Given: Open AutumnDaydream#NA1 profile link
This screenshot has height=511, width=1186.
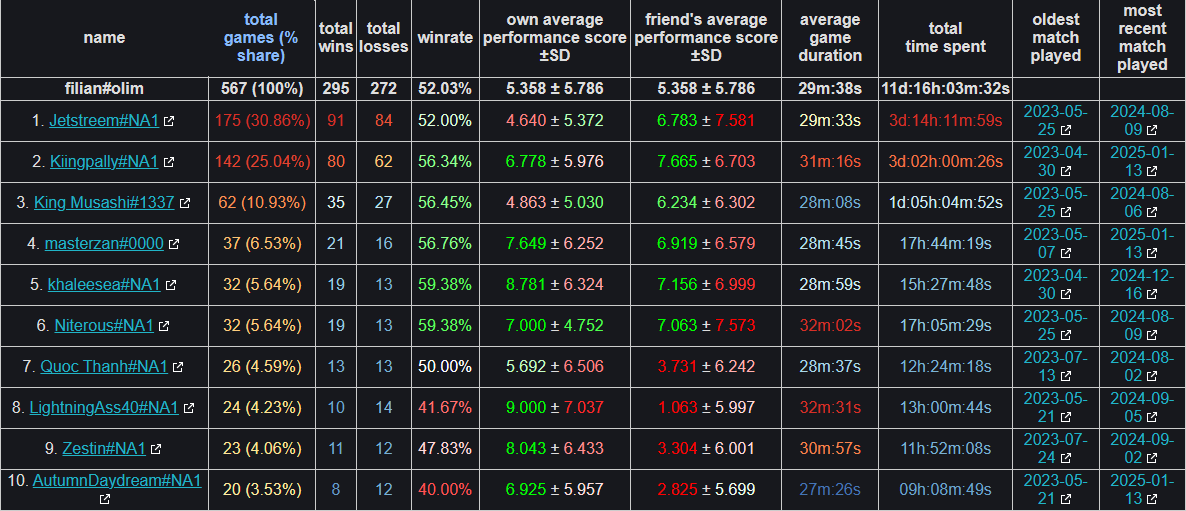Looking at the screenshot, I should (117, 480).
